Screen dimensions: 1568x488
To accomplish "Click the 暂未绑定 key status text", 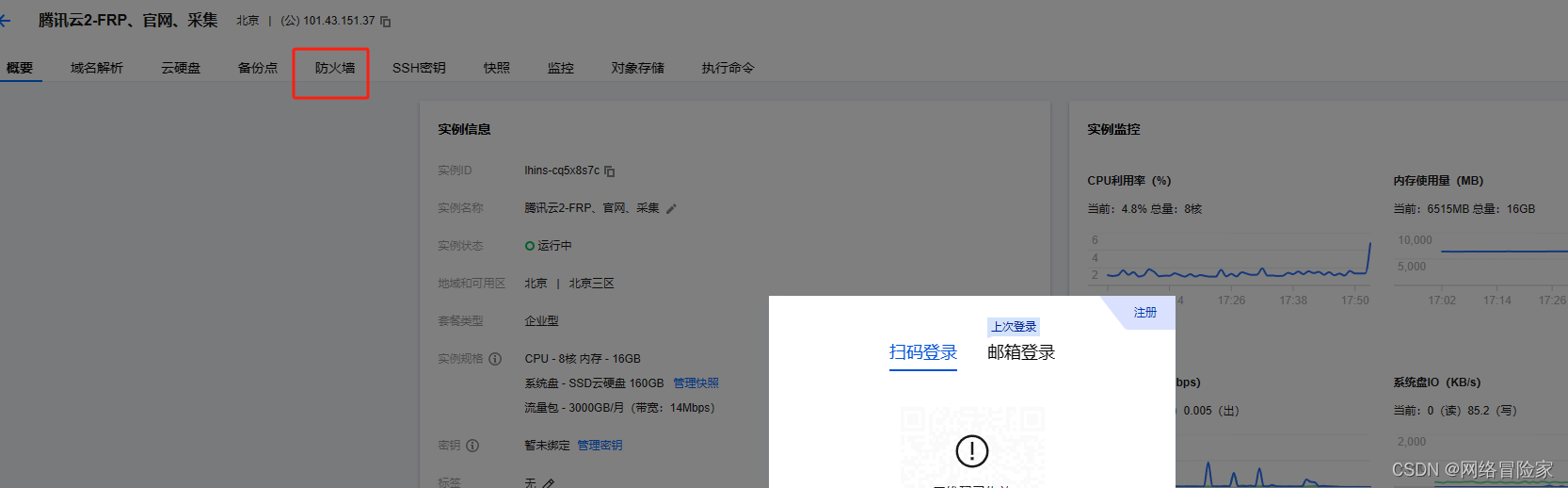I will click(x=547, y=446).
